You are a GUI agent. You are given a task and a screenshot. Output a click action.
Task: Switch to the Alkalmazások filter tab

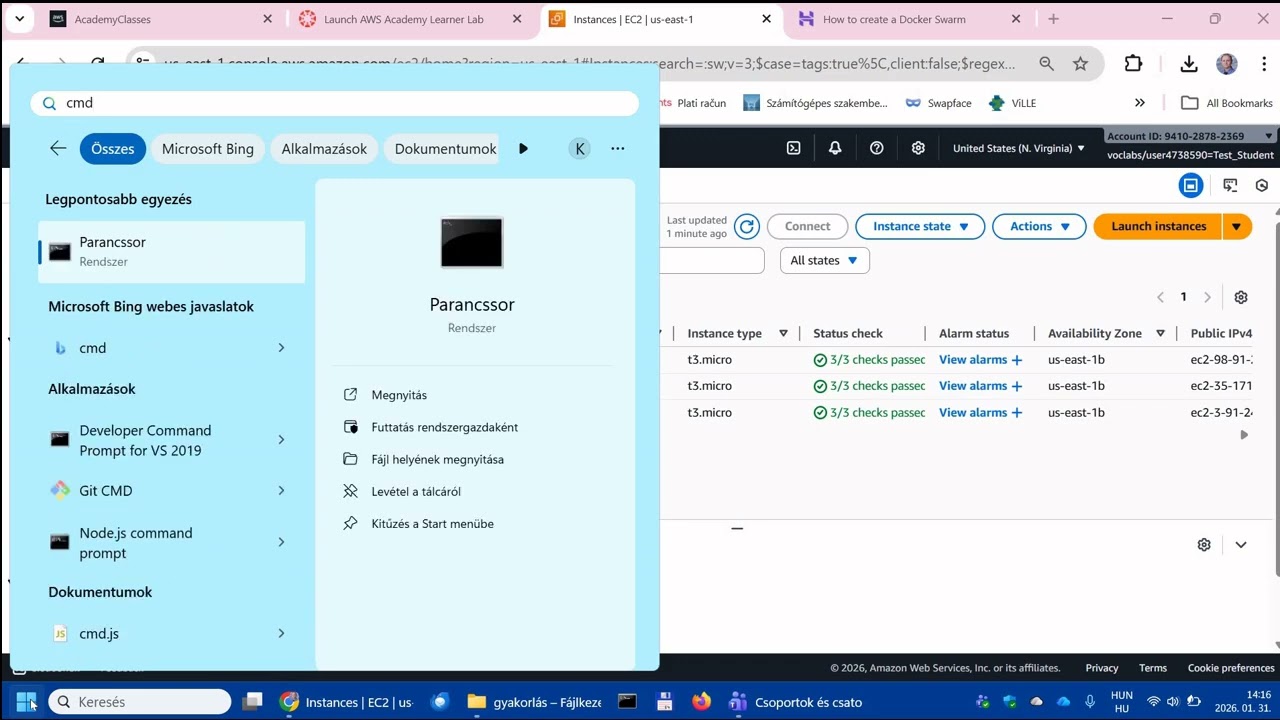[x=324, y=149]
